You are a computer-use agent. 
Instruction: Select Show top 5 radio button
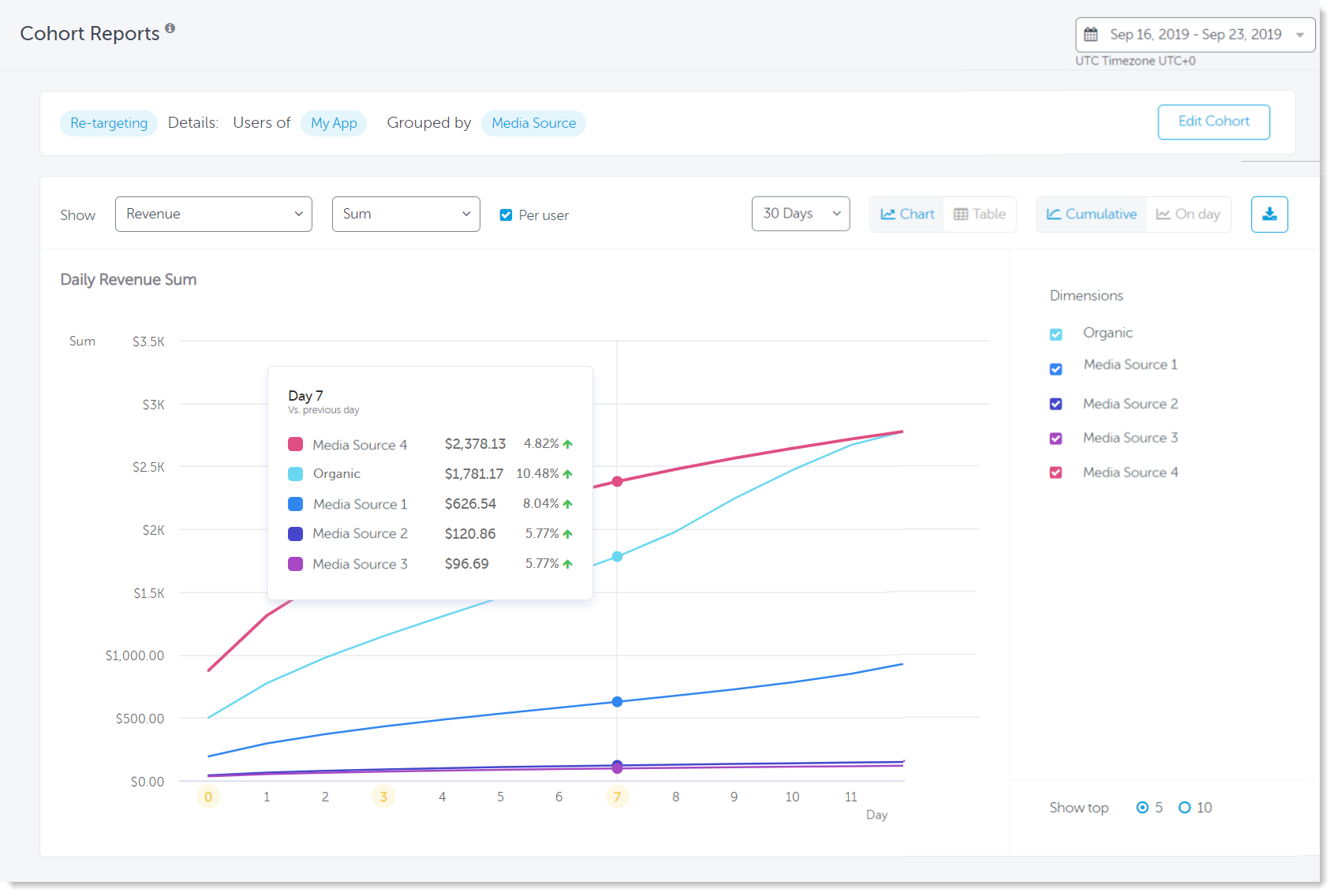coord(1142,808)
